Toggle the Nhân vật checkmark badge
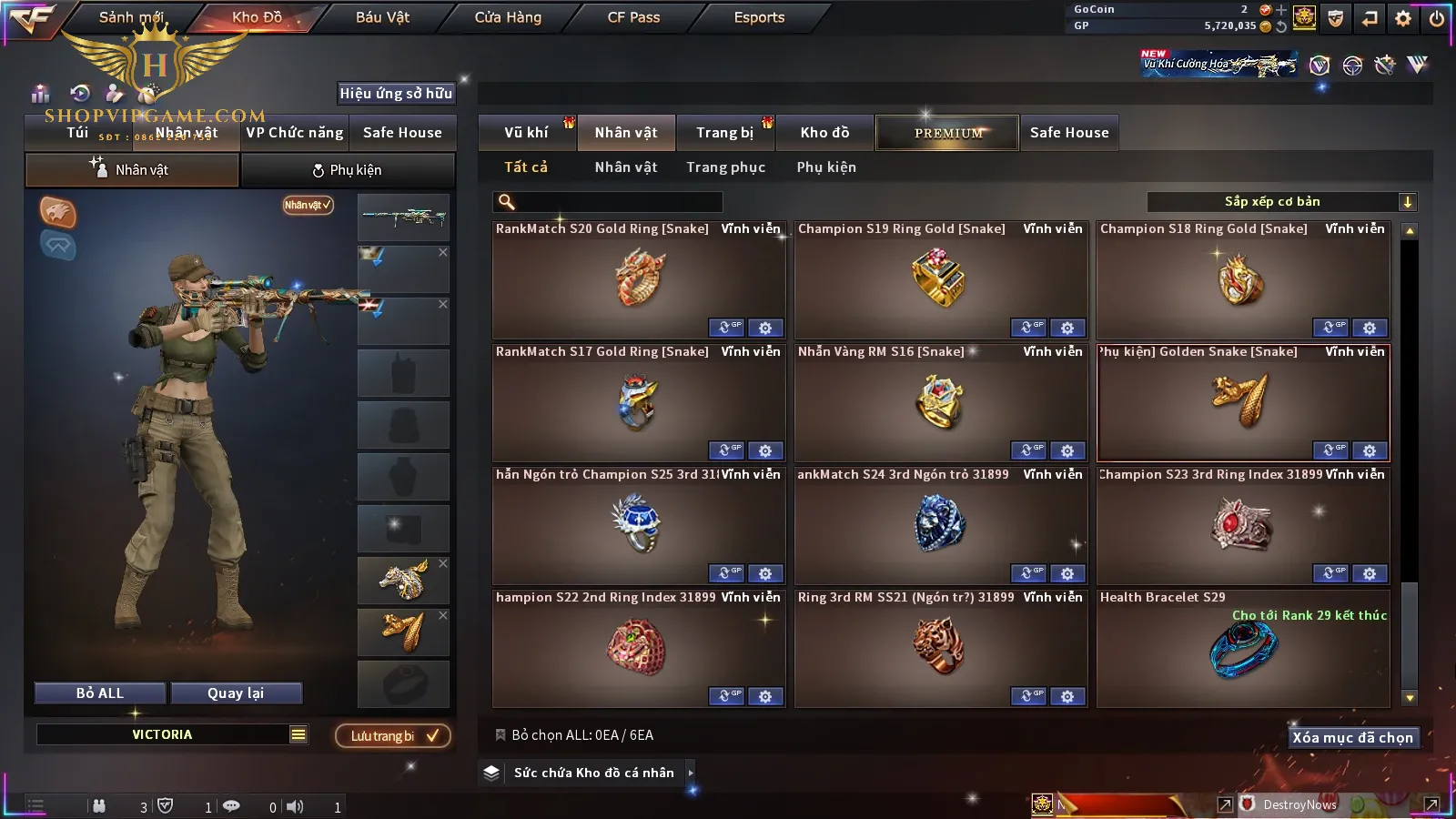Screen dimensions: 1456x819 (308, 205)
